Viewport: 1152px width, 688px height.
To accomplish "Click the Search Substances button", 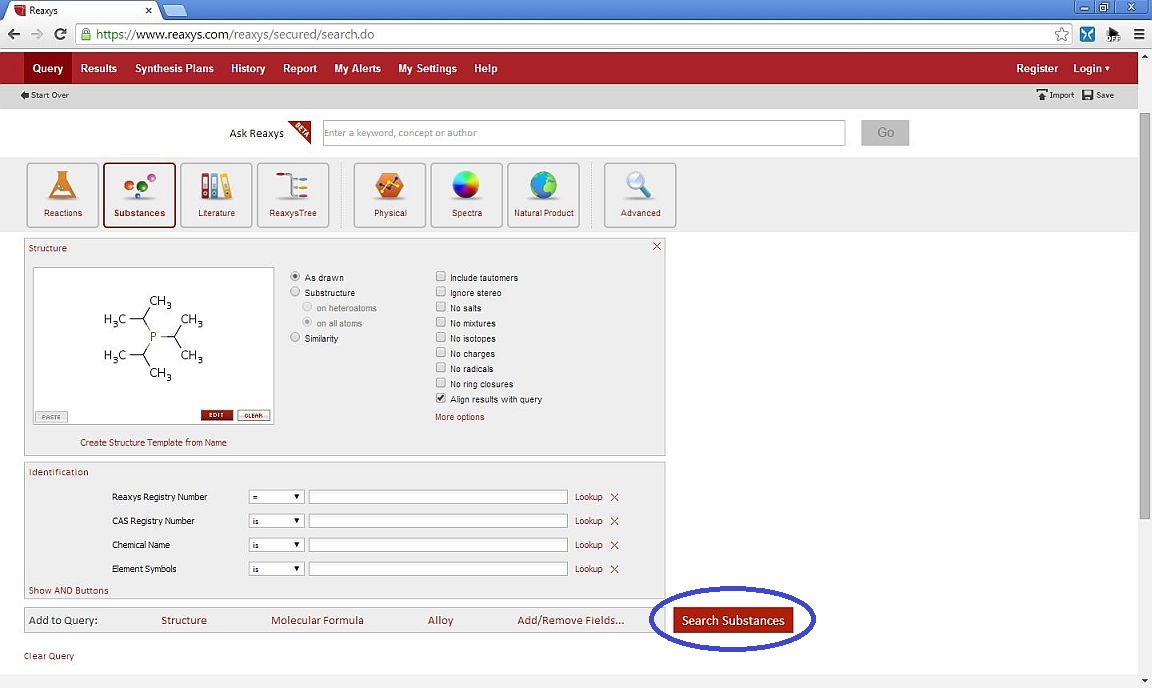I will [732, 620].
